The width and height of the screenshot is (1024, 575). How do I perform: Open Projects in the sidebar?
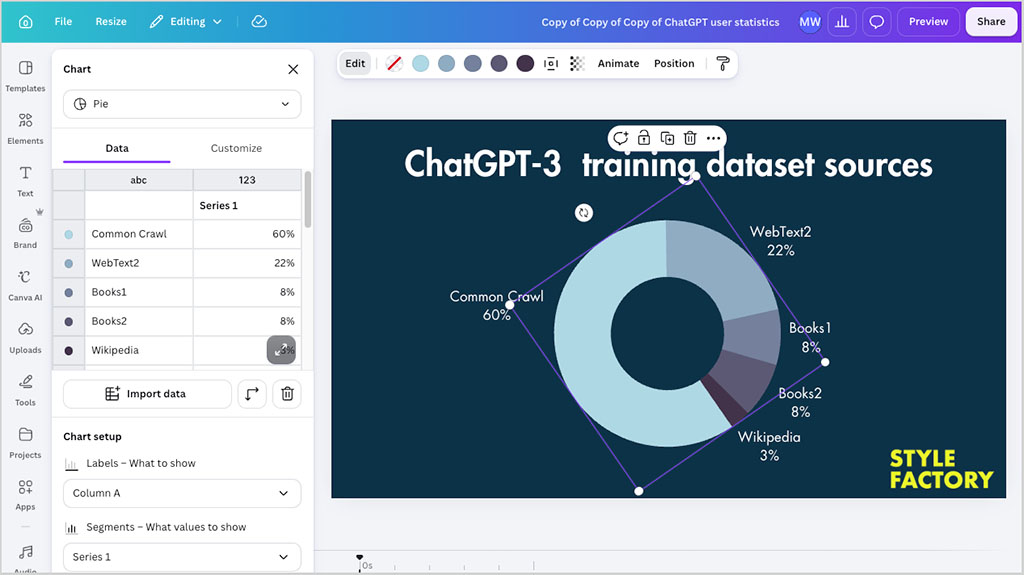tap(25, 442)
